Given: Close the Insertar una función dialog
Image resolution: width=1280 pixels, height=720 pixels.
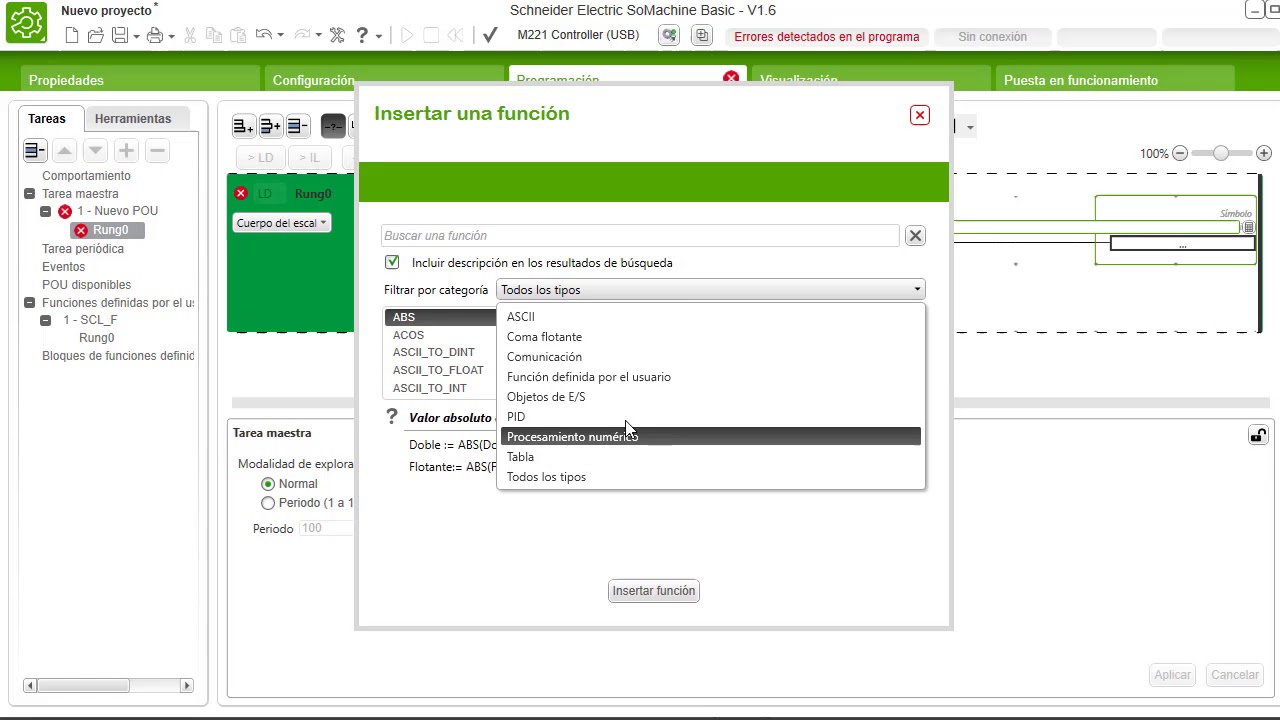Looking at the screenshot, I should [920, 115].
